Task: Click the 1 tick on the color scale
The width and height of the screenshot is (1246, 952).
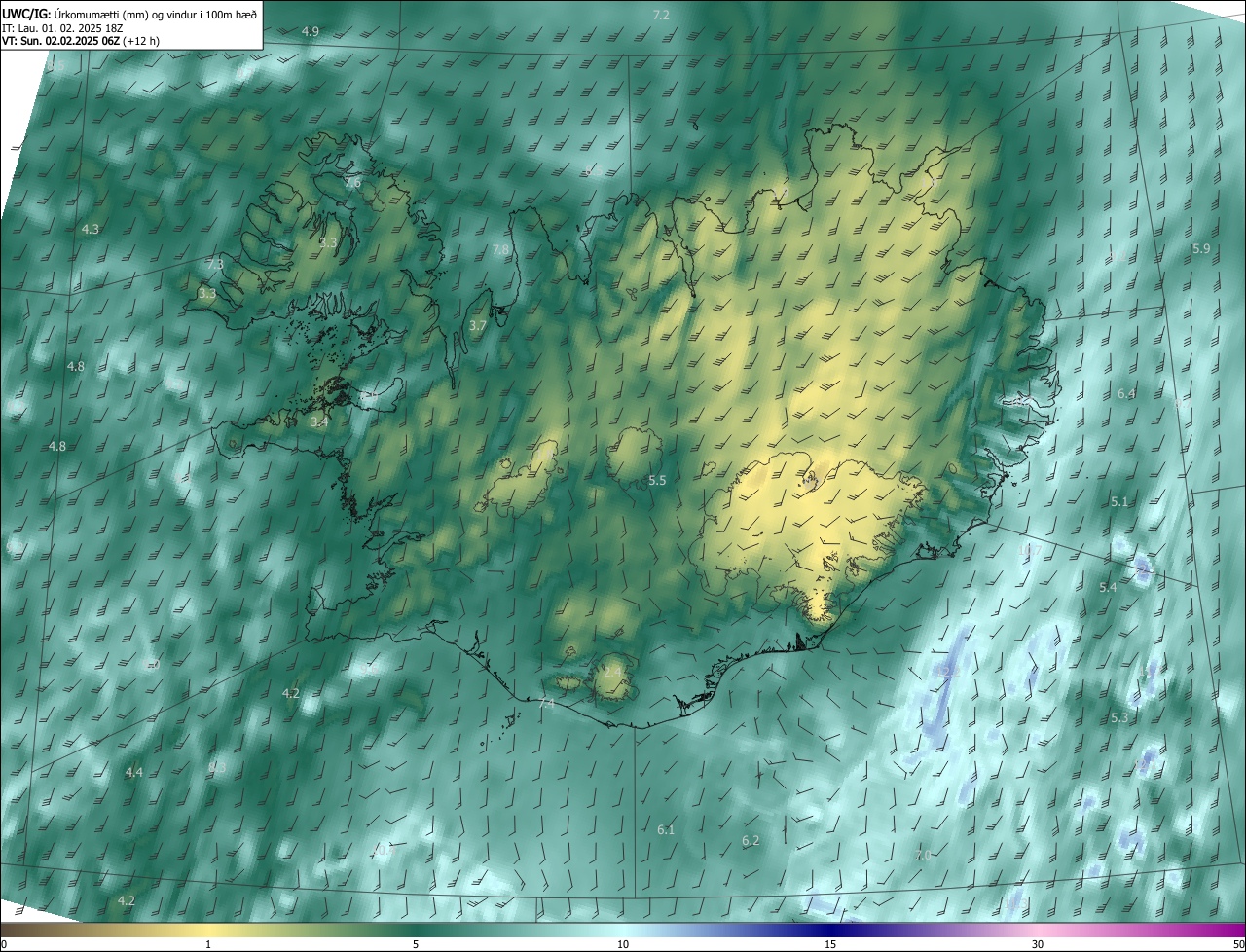Action: pos(208,944)
